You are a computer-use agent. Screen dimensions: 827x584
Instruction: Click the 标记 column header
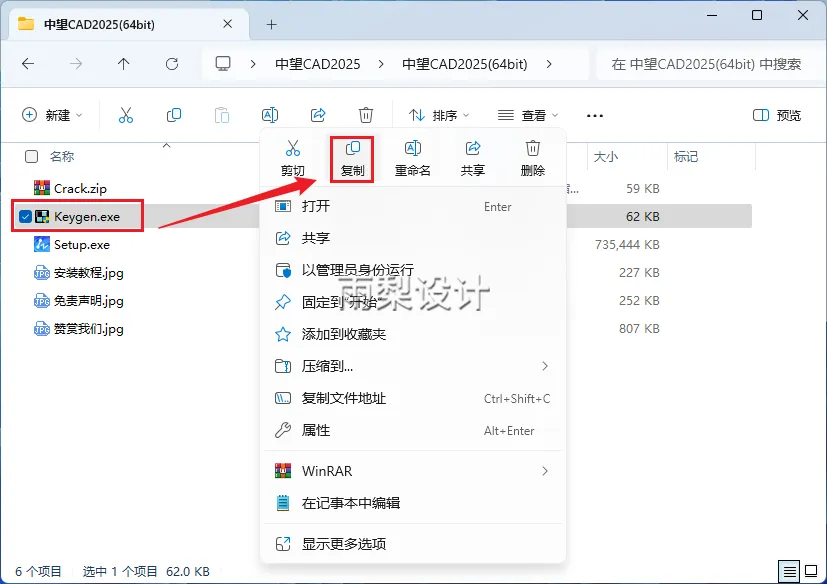[686, 157]
